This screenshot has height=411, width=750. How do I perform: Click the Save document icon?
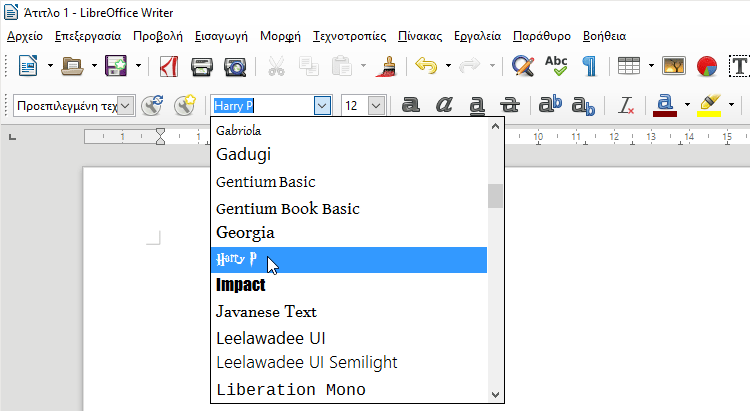[116, 66]
